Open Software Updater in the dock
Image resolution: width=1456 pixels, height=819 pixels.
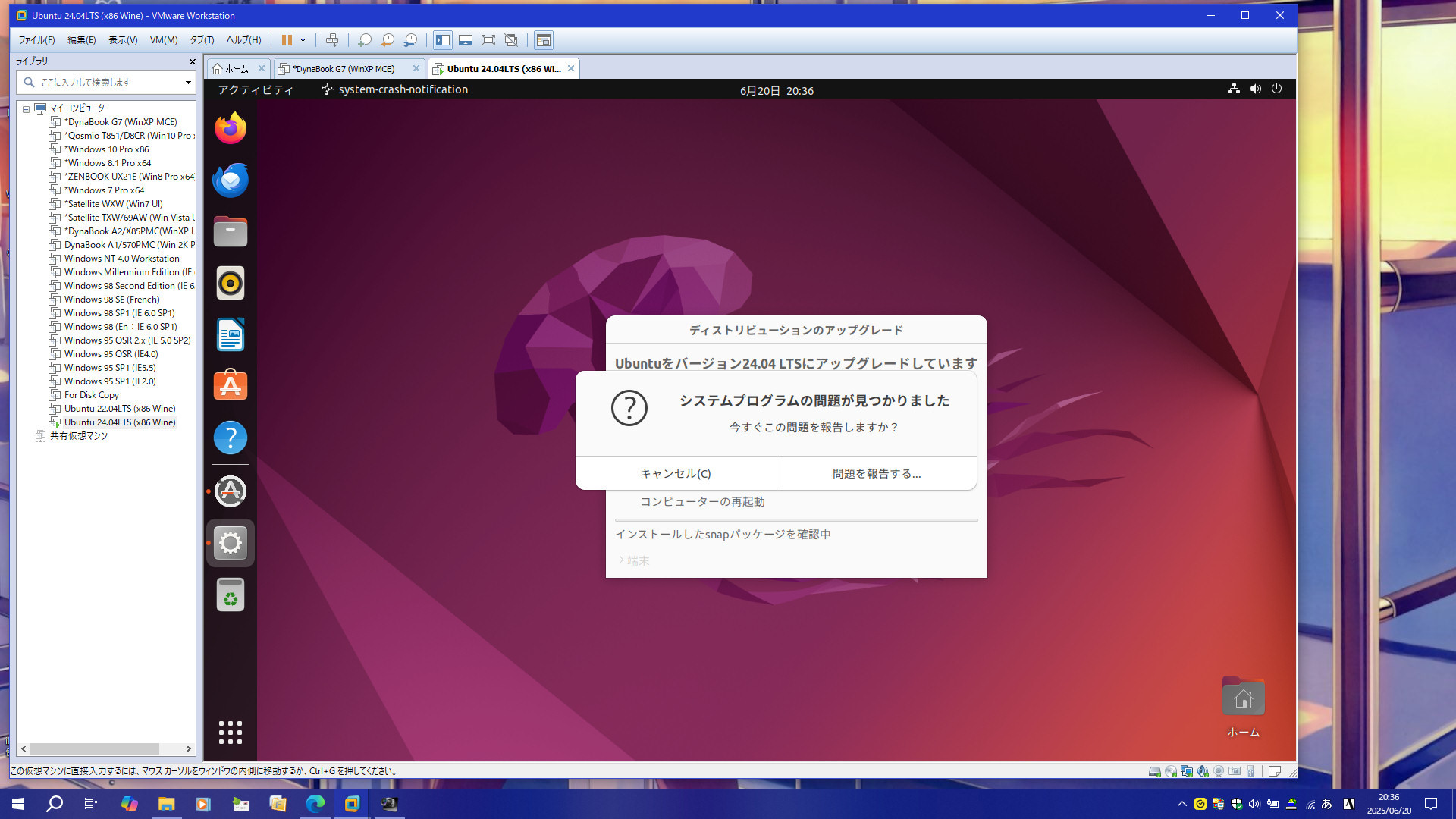pos(231,491)
